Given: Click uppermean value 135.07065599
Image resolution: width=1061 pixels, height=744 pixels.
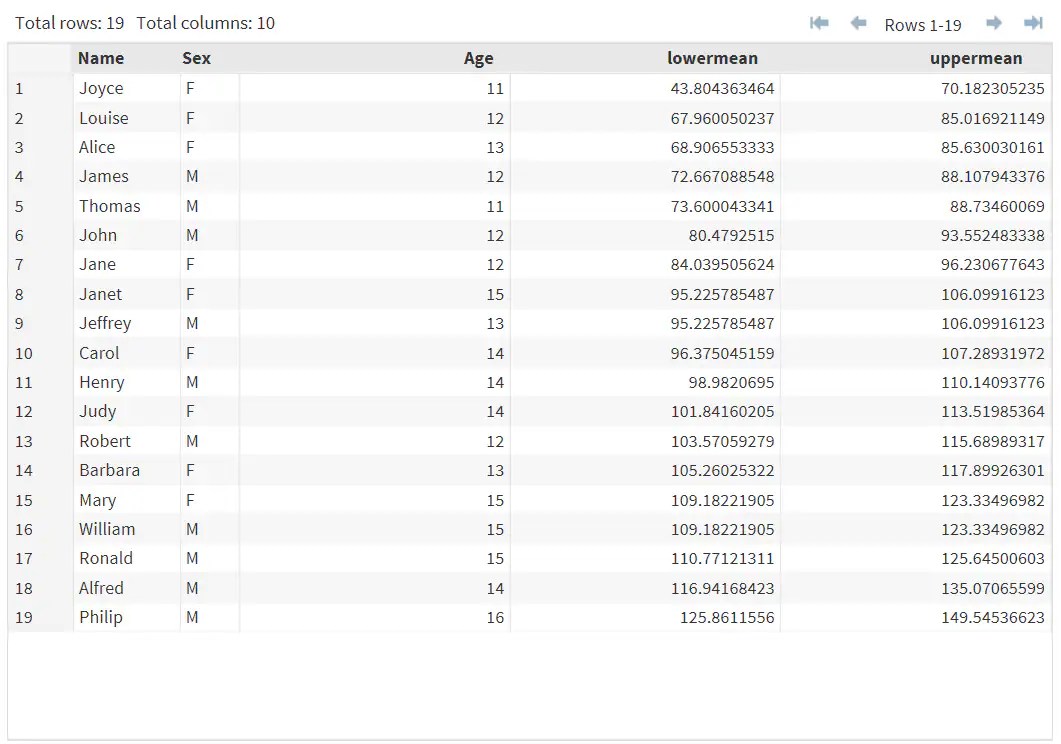Looking at the screenshot, I should click(993, 588).
